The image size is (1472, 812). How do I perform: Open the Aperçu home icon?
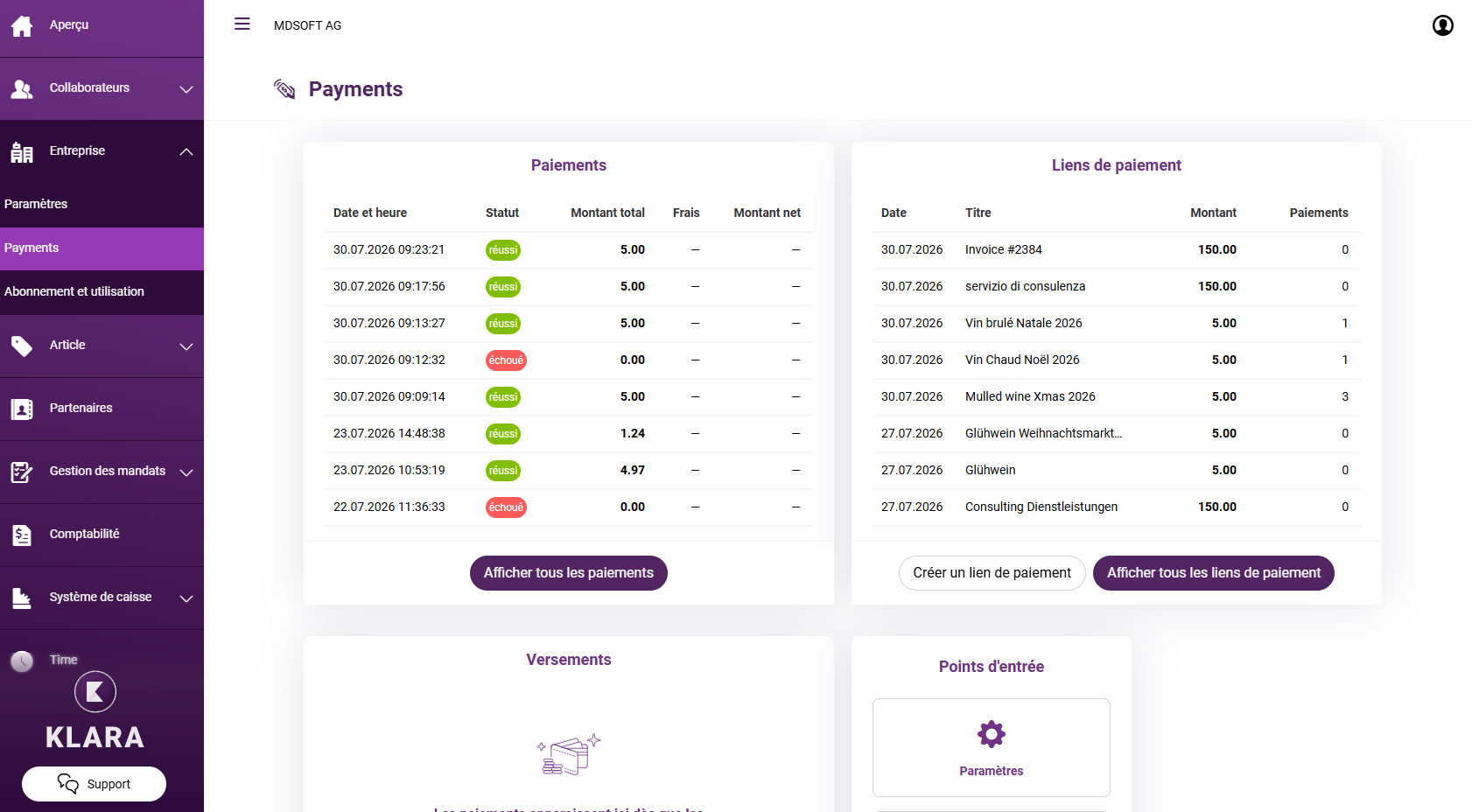coord(22,26)
